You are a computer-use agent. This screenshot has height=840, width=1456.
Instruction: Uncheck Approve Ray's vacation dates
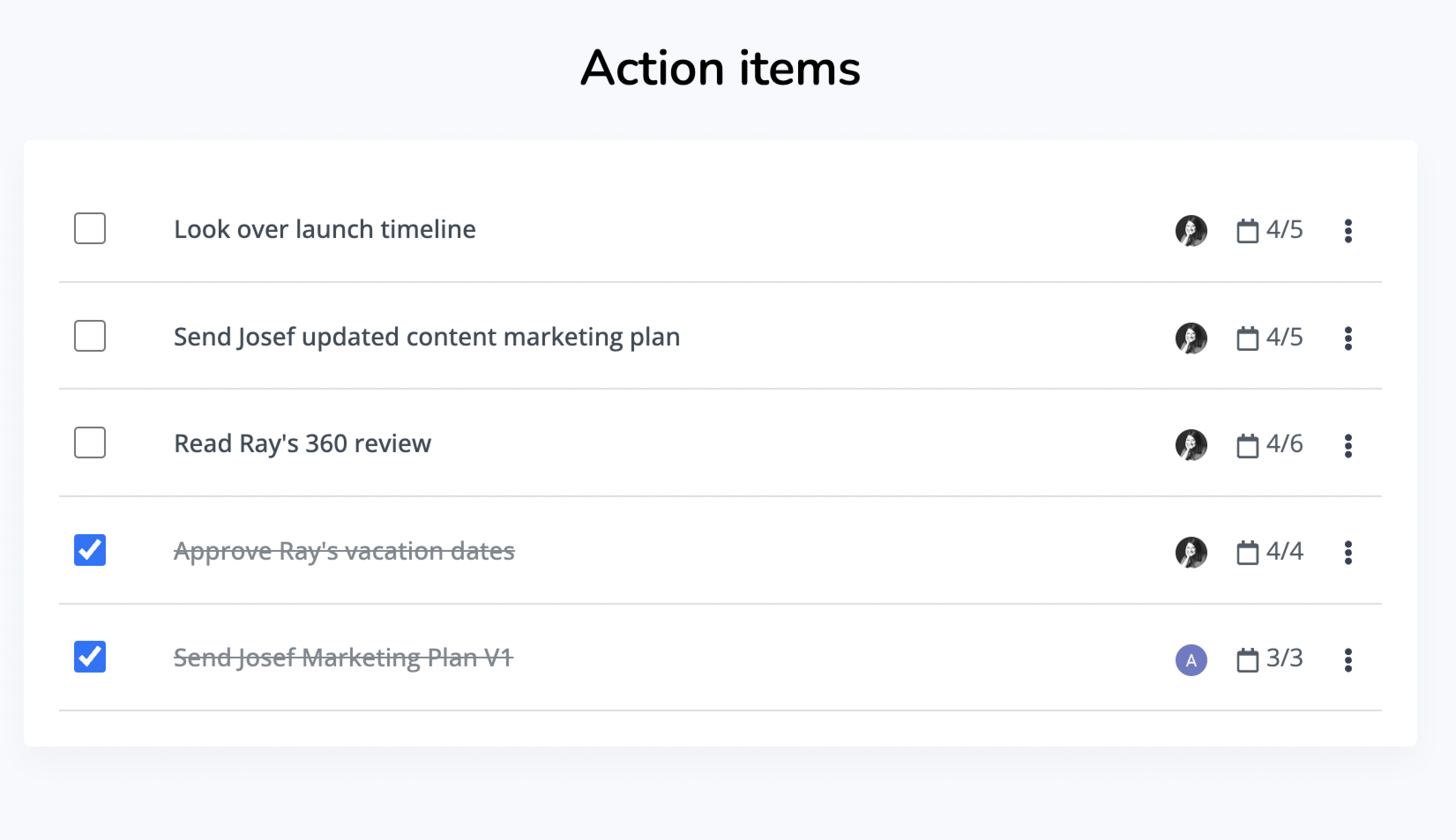click(90, 550)
